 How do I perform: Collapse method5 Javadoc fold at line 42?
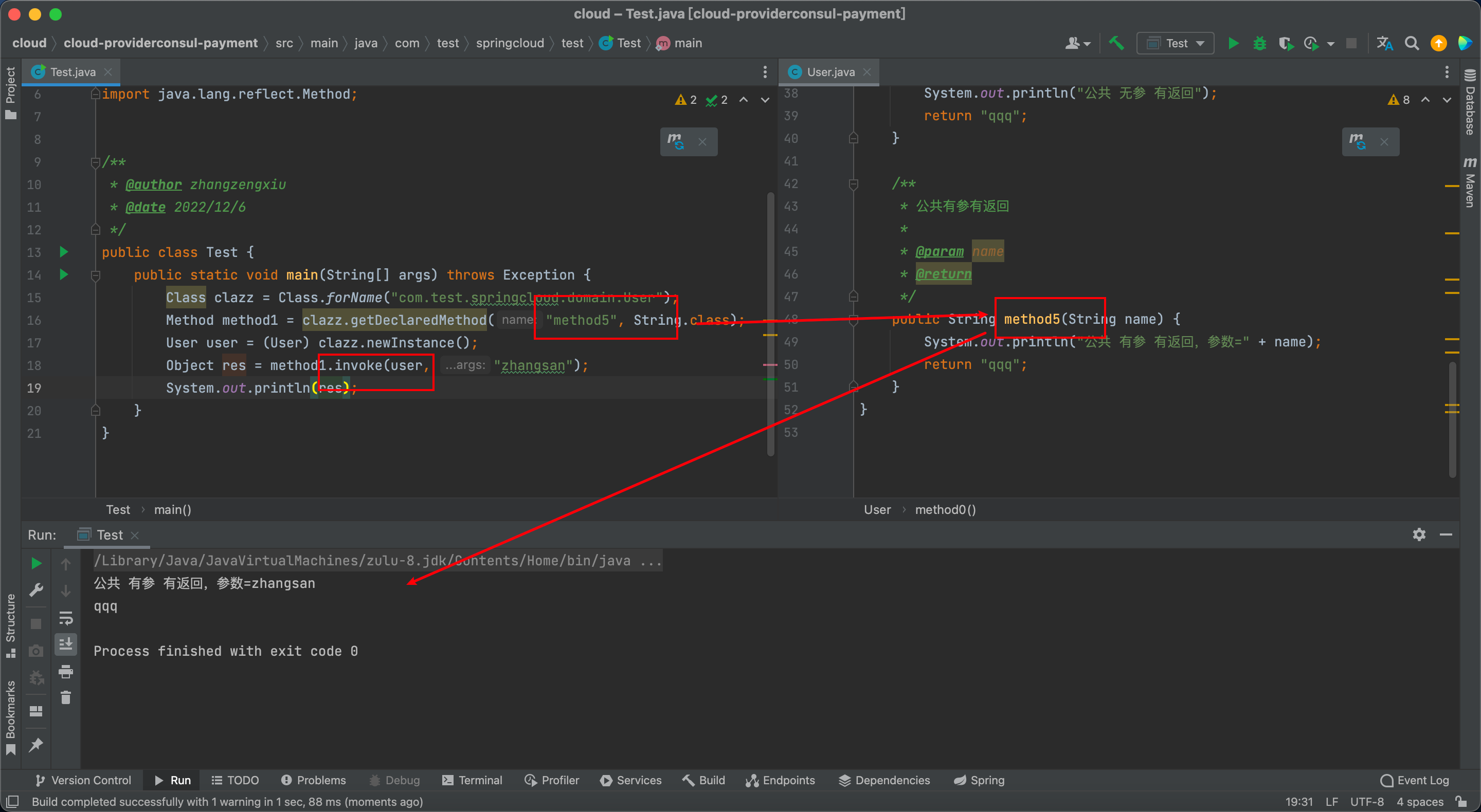[853, 184]
